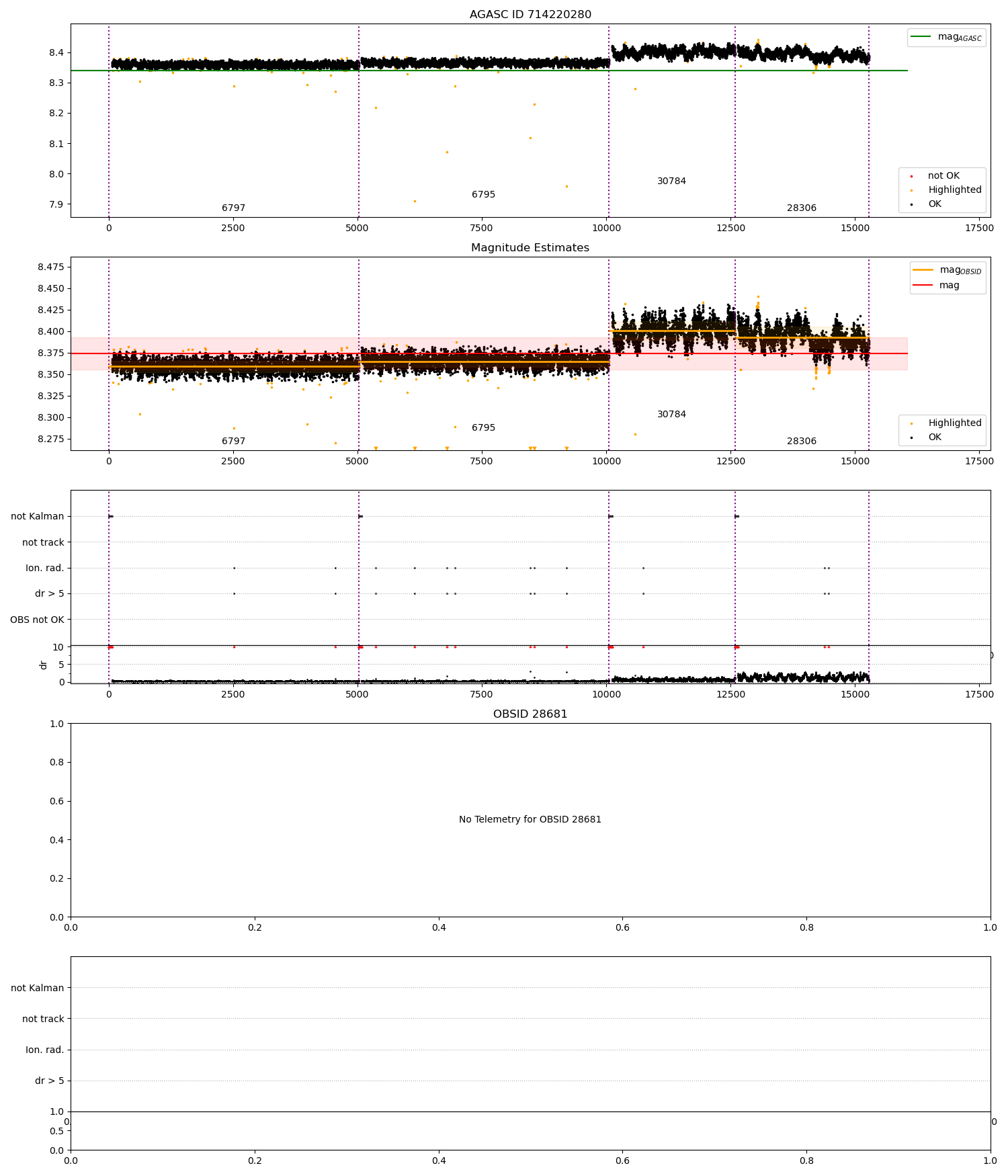Click OBSID label 6795 in Magnitude Estimates plot
This screenshot has height=1176, width=1008.
pos(483,428)
